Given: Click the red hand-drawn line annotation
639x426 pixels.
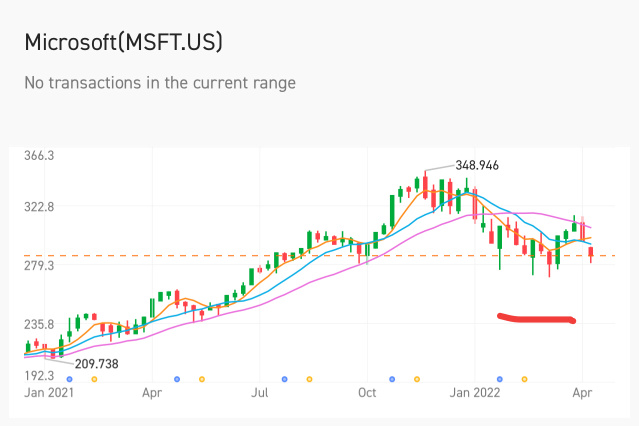Looking at the screenshot, I should (x=537, y=320).
